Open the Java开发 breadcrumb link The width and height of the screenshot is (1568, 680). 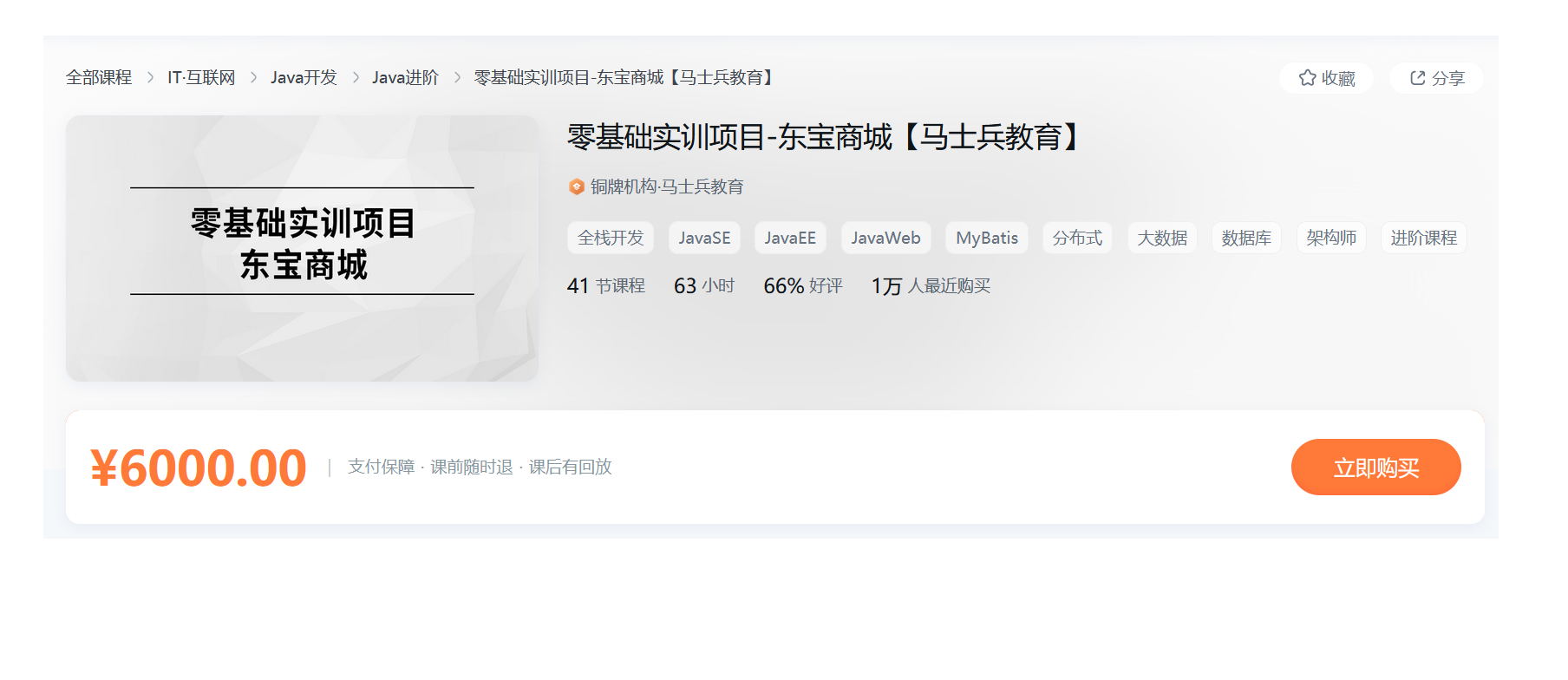[x=304, y=77]
